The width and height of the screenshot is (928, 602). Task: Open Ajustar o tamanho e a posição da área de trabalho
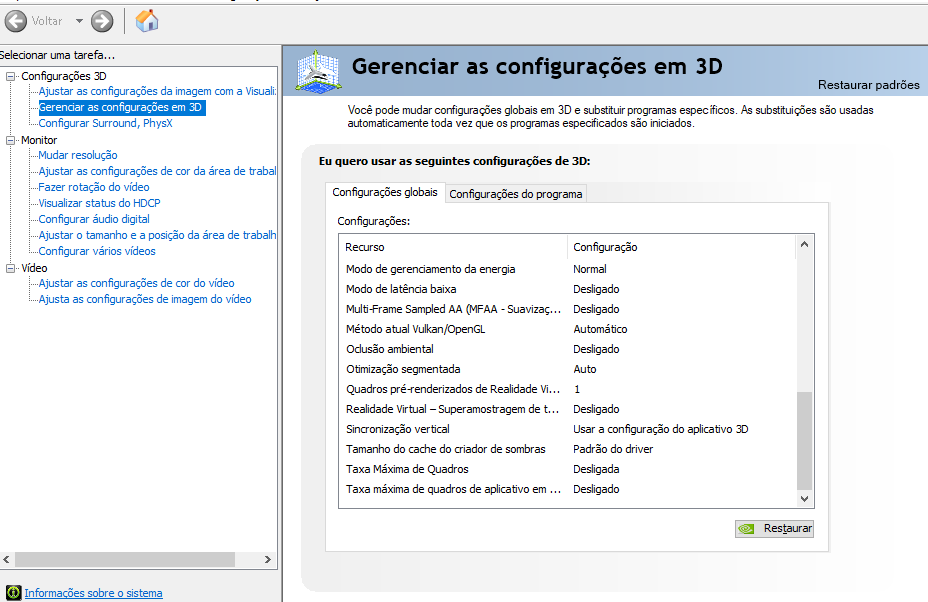(157, 235)
